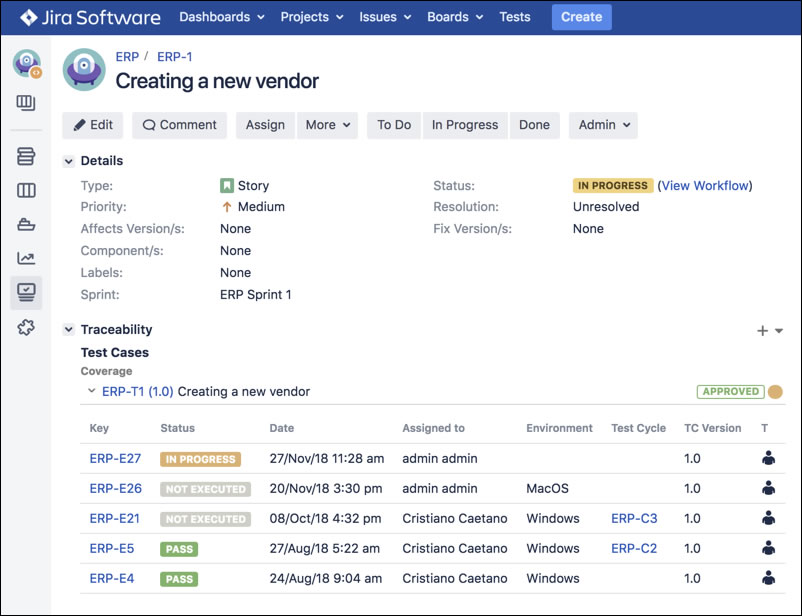
Task: Transition issue to To Do
Action: [394, 125]
